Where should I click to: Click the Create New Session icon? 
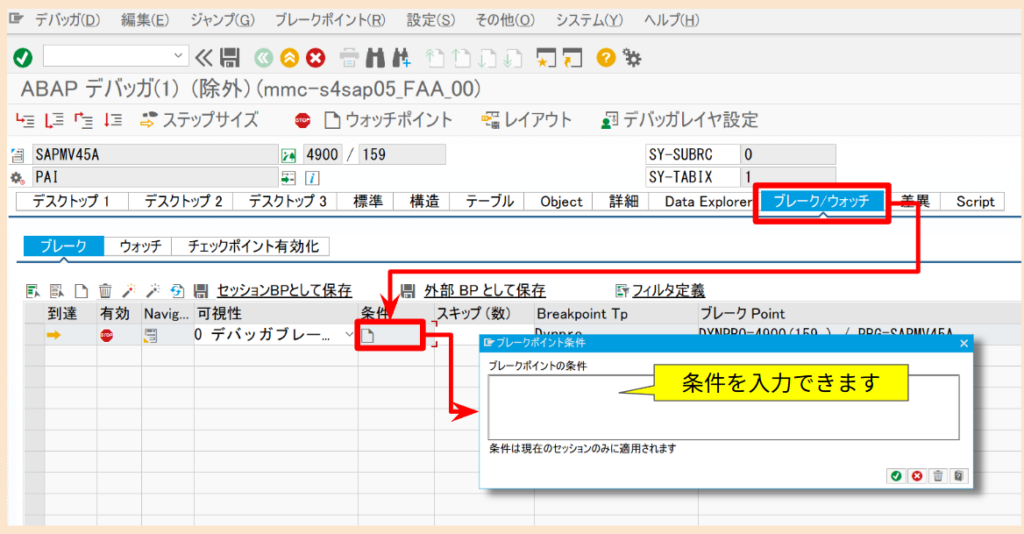click(x=545, y=58)
